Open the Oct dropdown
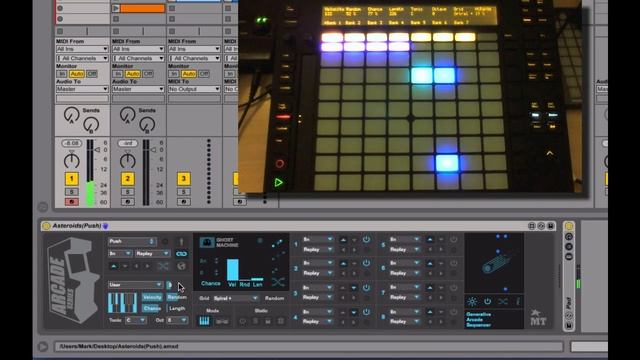The height and width of the screenshot is (360, 640). tap(177, 320)
